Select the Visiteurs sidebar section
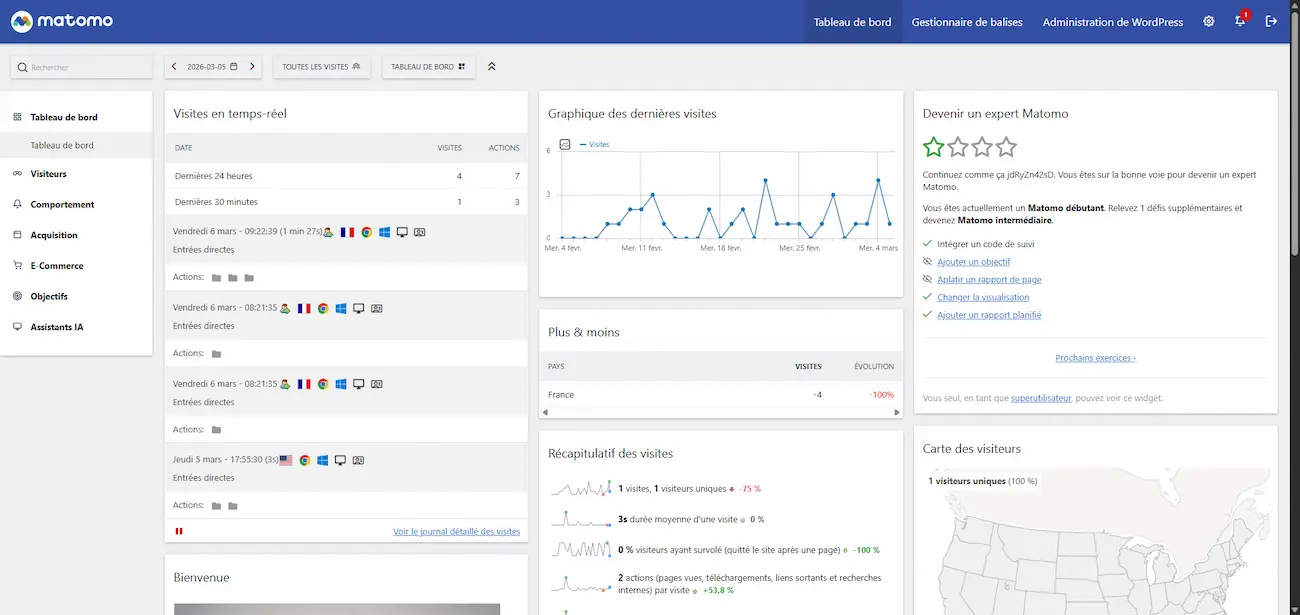This screenshot has width=1300, height=615. tap(48, 173)
